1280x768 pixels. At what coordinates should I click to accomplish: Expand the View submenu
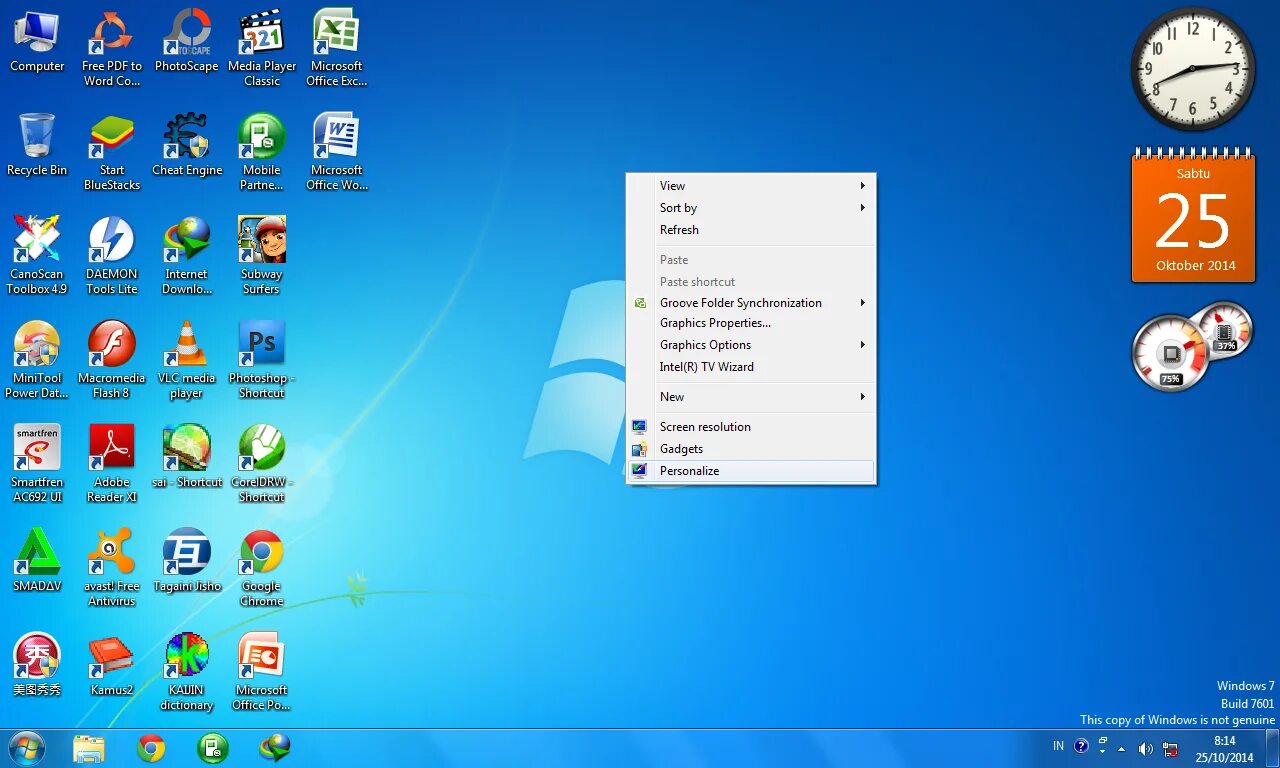pos(751,186)
